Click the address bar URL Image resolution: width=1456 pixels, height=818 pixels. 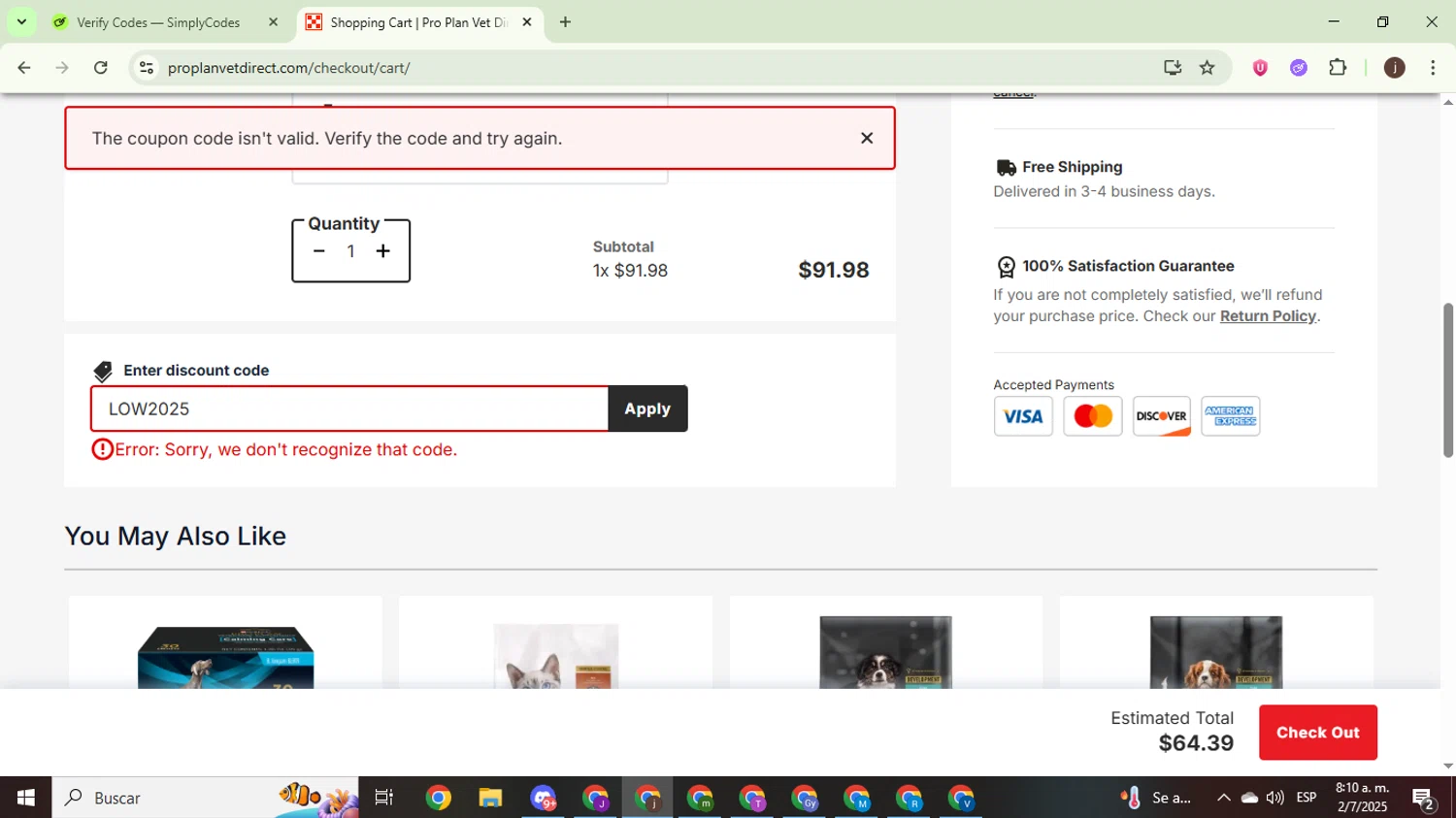click(x=288, y=68)
